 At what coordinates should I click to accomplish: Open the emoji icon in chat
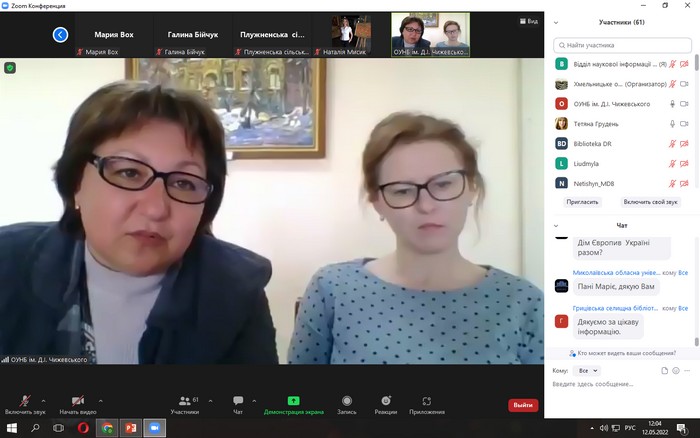point(676,371)
